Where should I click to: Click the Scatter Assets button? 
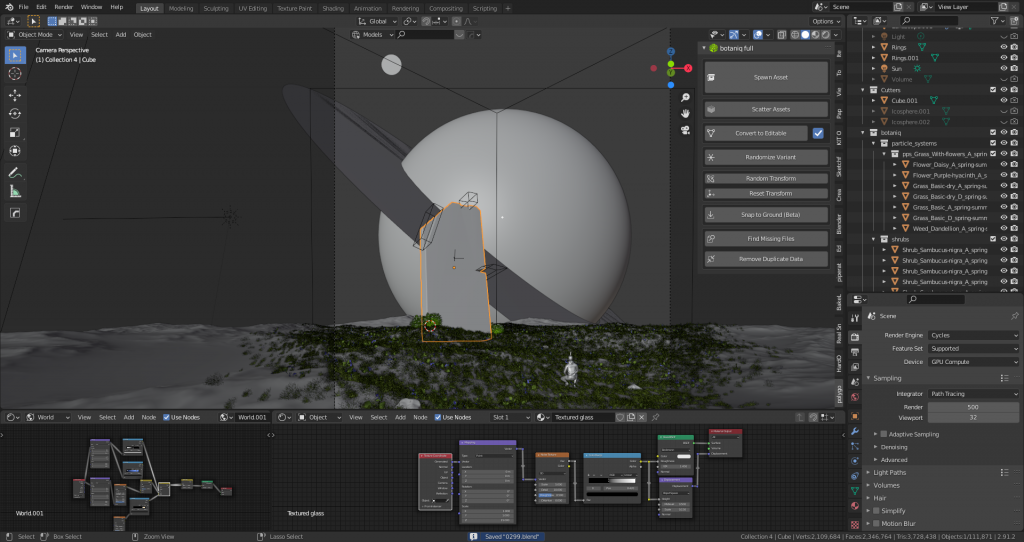coord(766,110)
